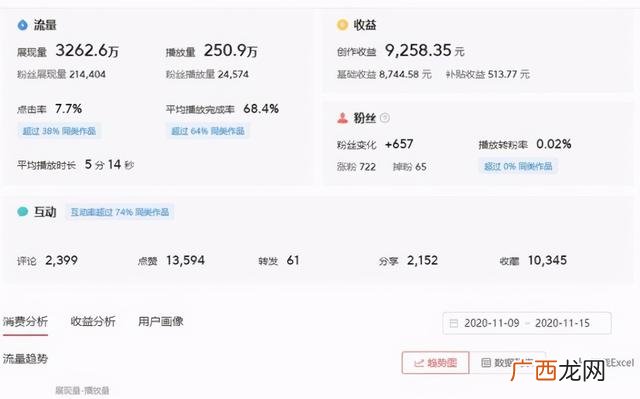Show the 趋势图 chart view

(436, 363)
